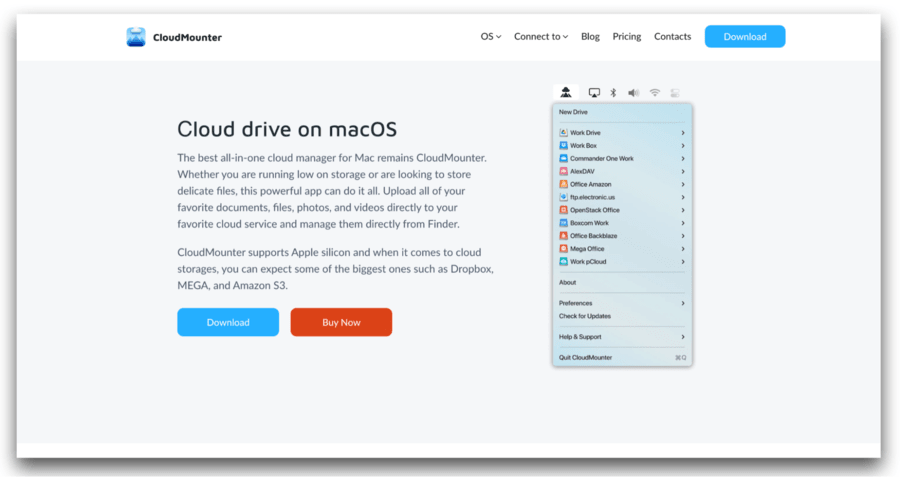The width and height of the screenshot is (900, 477).
Task: Click the Office Amazon drive icon
Action: pyautogui.click(x=564, y=184)
